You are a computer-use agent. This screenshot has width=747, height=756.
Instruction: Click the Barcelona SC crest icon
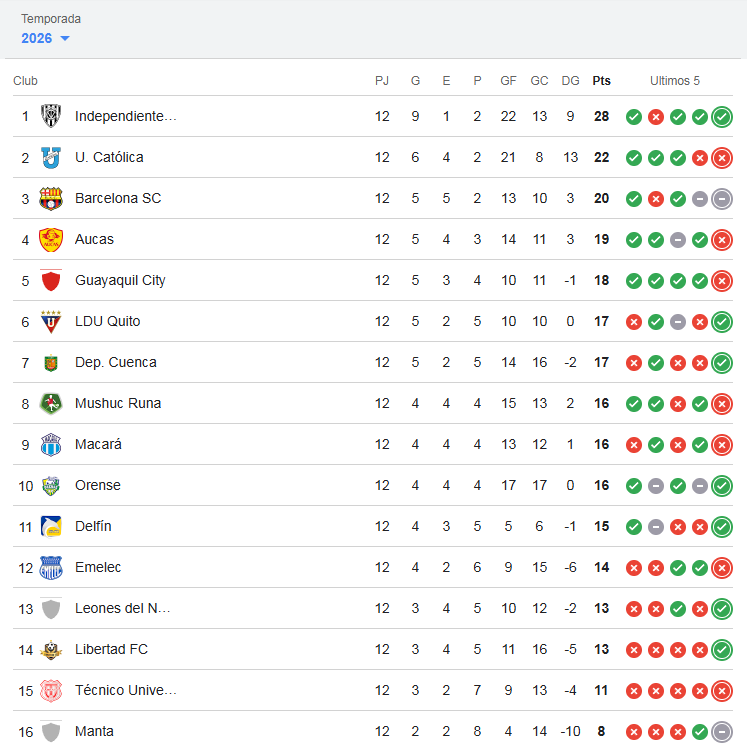tap(51, 198)
